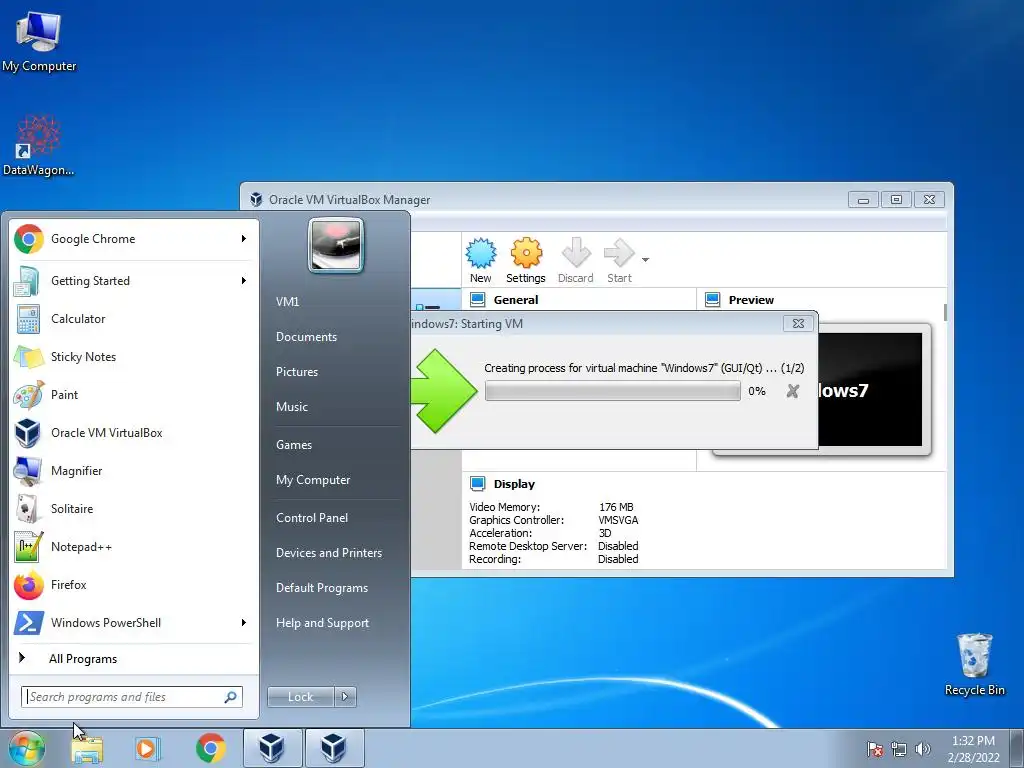This screenshot has width=1024, height=768.
Task: Open Control Panel from Start menu
Action: pos(312,518)
